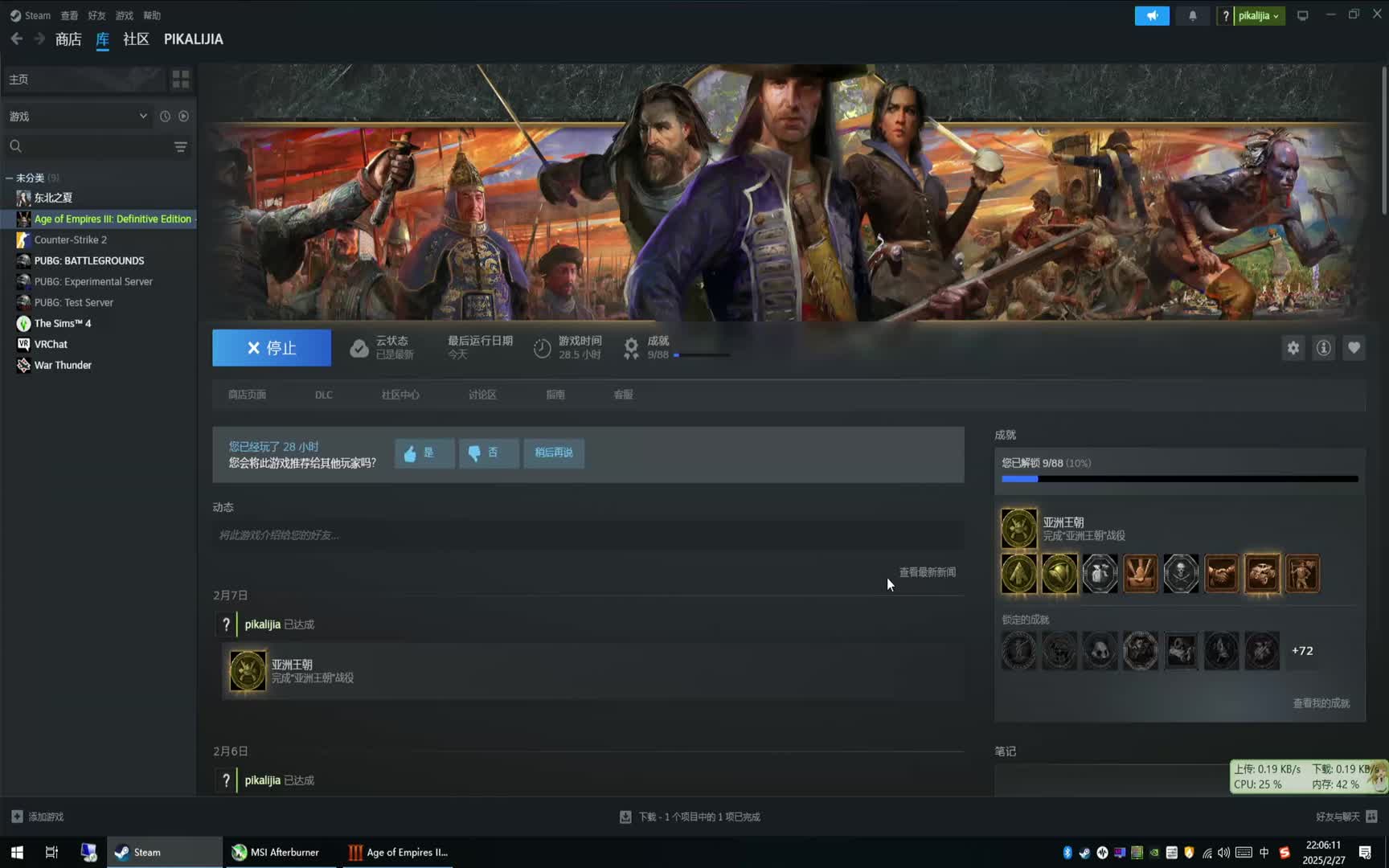Click thumbs up to recommend game
Screen dimensions: 1389x868
tap(424, 453)
